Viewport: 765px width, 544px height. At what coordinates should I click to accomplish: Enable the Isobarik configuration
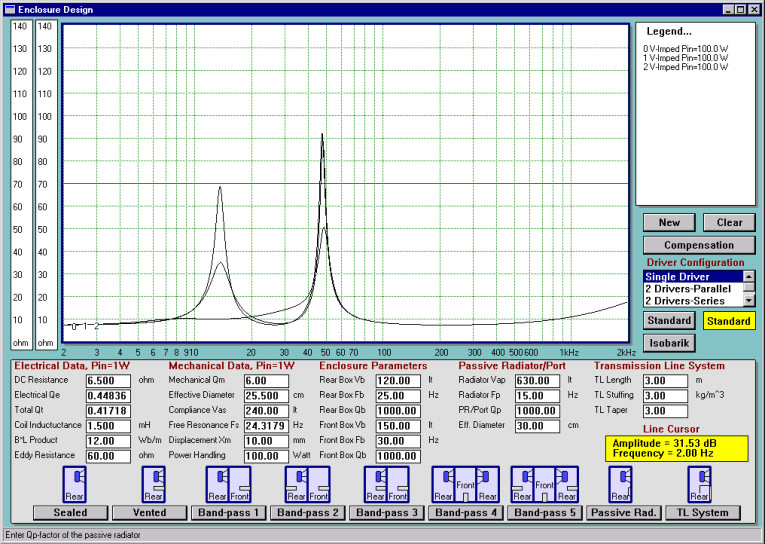pos(670,343)
